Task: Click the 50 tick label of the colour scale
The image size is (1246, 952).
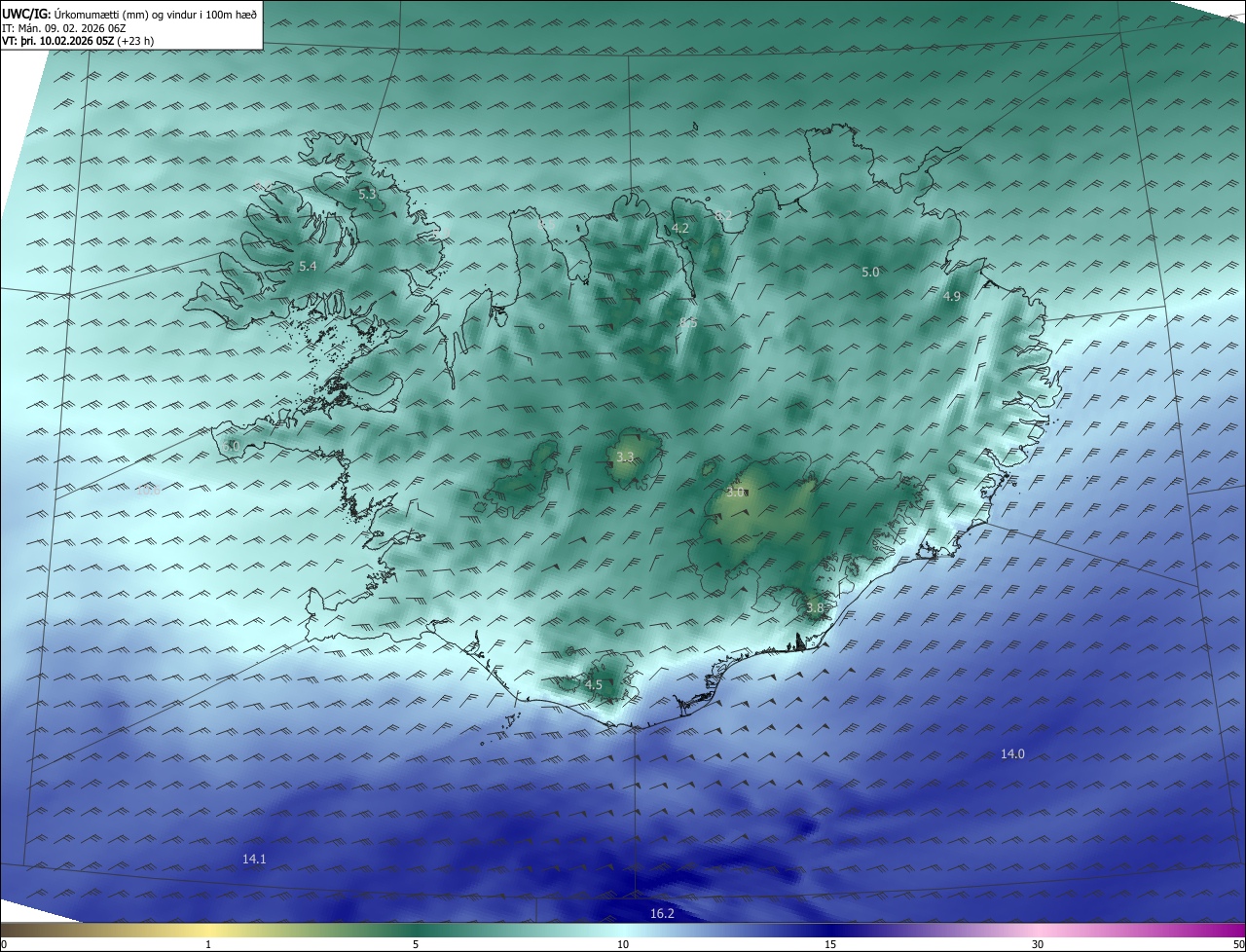Action: pyautogui.click(x=1238, y=945)
